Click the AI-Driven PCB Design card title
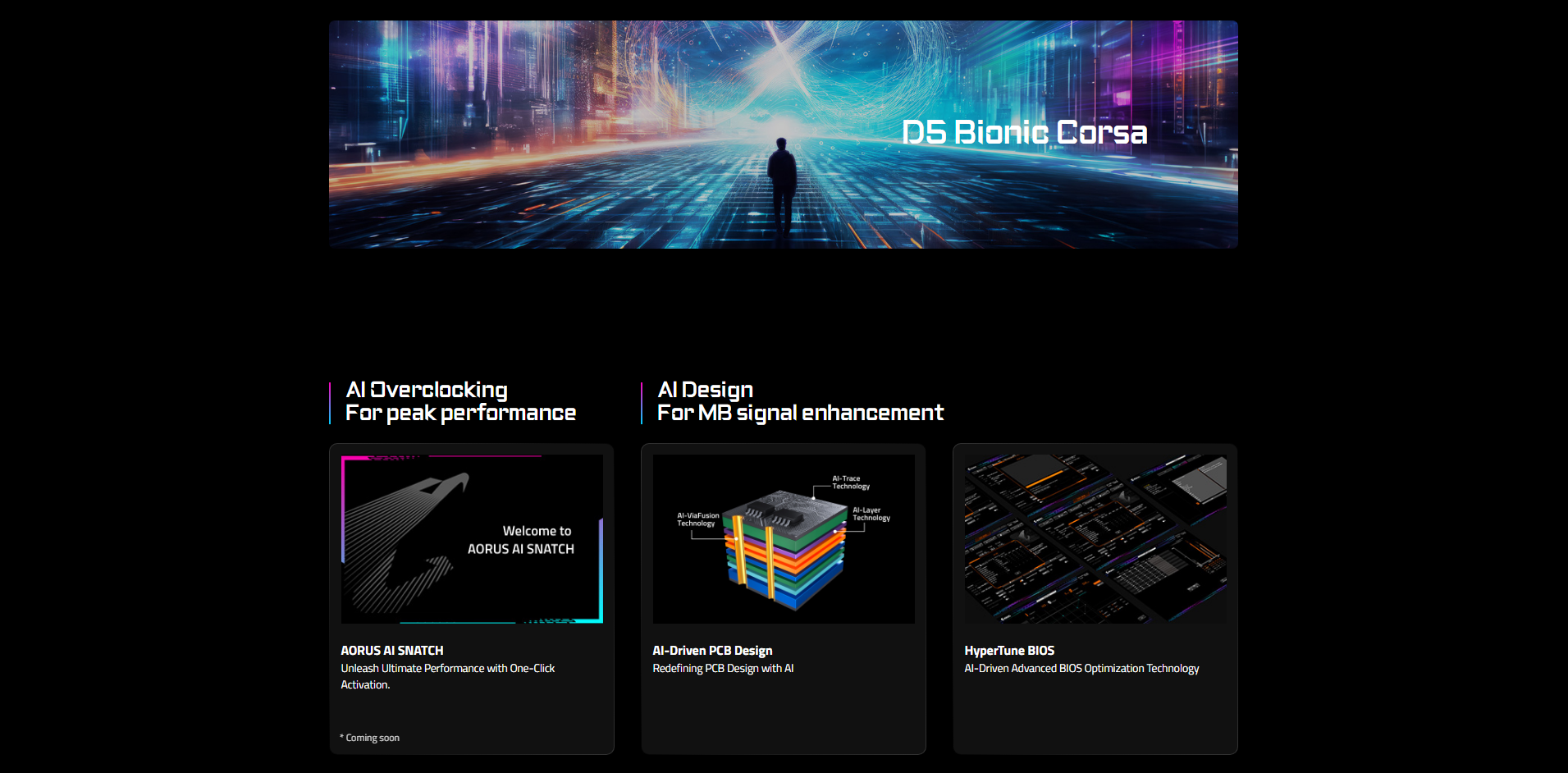 712,651
